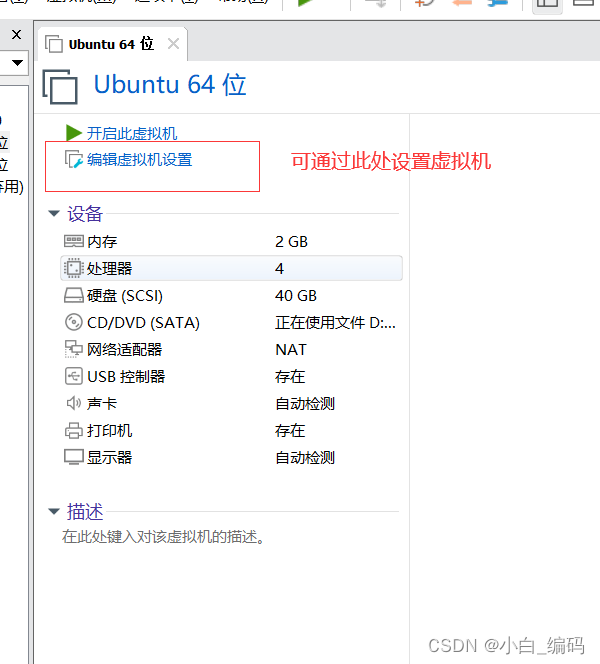The width and height of the screenshot is (600, 664).
Task: Select the CD/DVD (SATA) row
Action: 231,323
